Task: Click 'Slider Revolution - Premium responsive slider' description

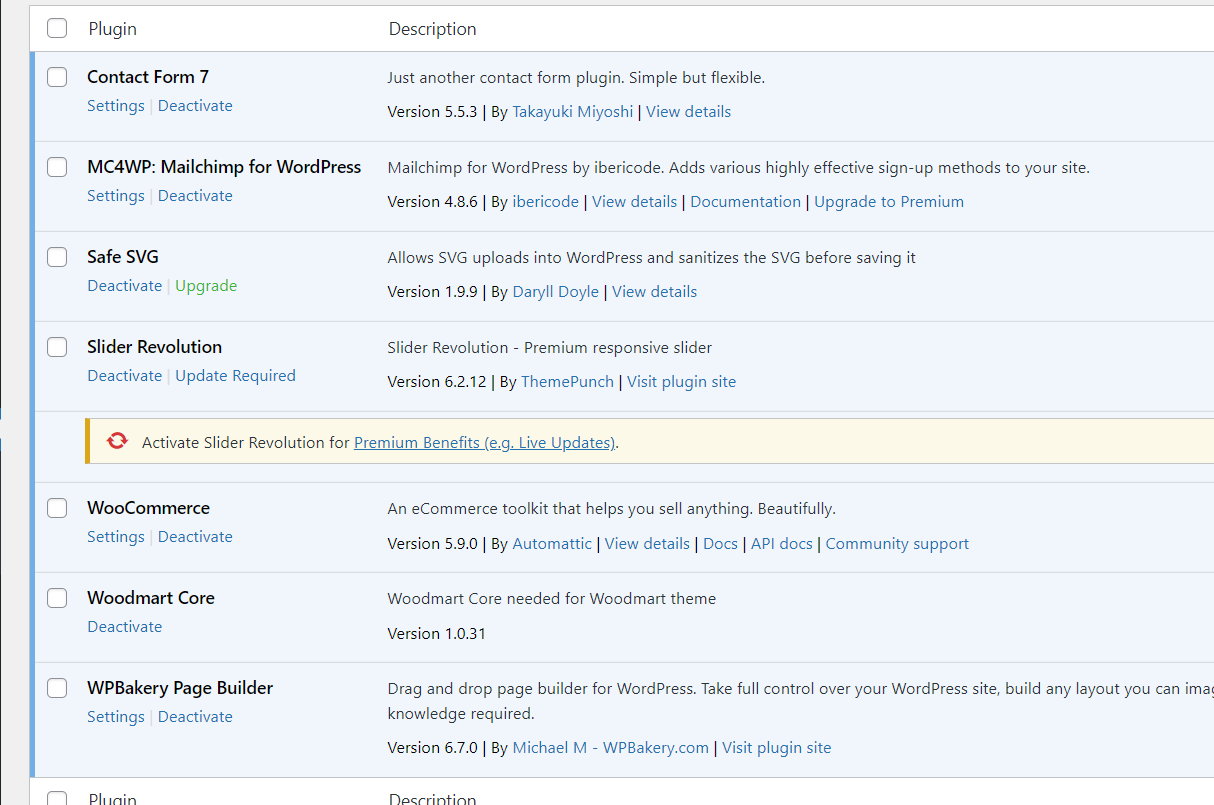Action: pos(550,348)
